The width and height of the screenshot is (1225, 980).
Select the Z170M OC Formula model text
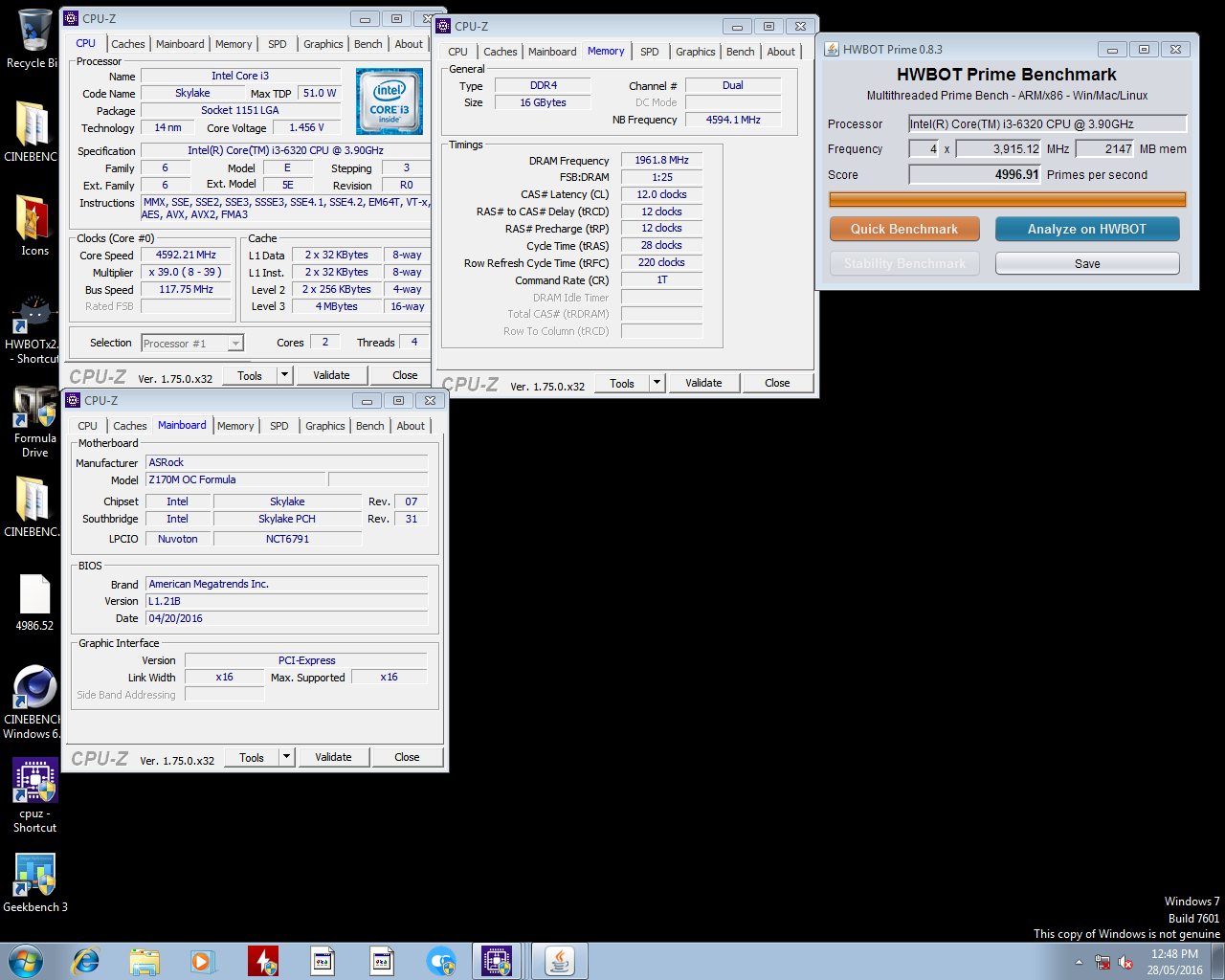click(235, 479)
